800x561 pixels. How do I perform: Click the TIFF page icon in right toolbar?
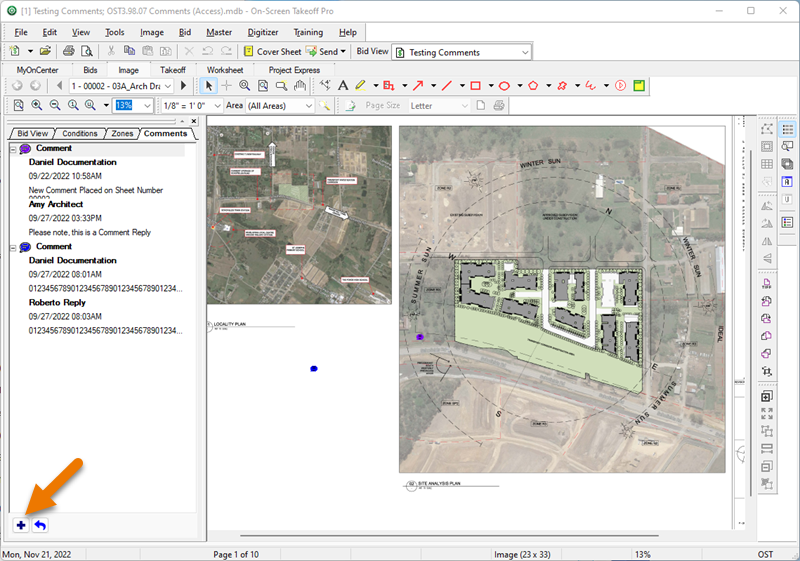point(766,284)
